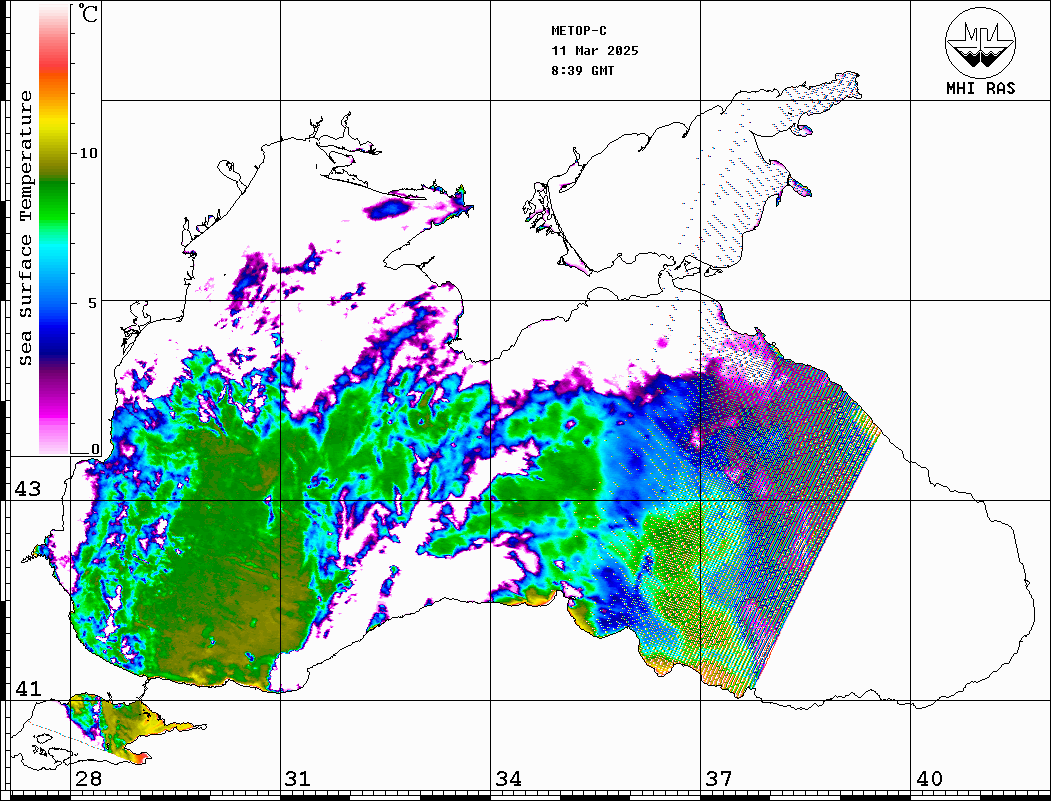Viewport: 1051px width, 801px height.
Task: Click the longitude label 34
Action: pos(508,779)
